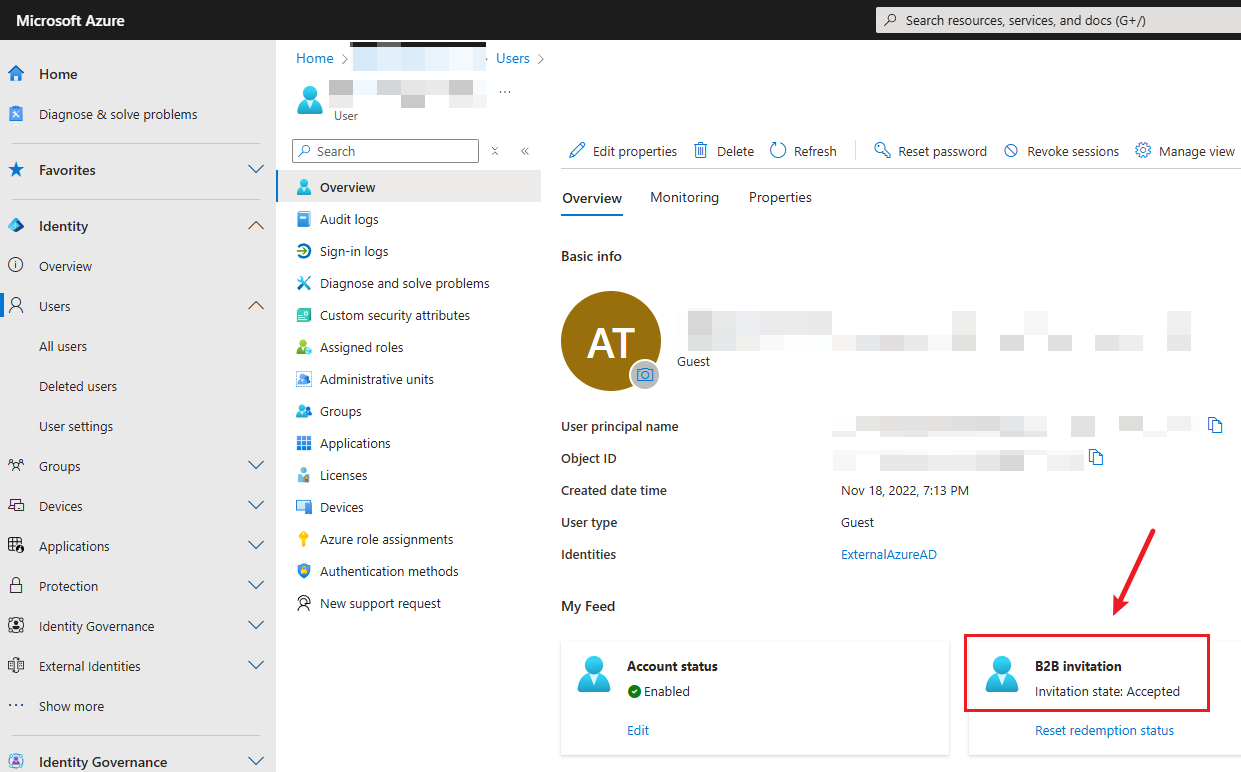Screen dimensions: 1241x772
Task: Click Refresh in the toolbar
Action: click(803, 151)
